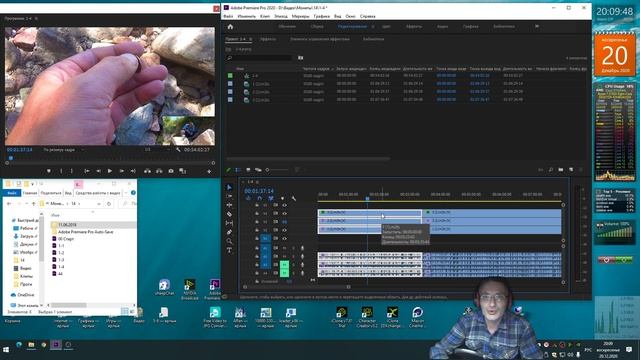640x360 pixels.
Task: Play the sequence in Program monitor
Action: (x=109, y=171)
